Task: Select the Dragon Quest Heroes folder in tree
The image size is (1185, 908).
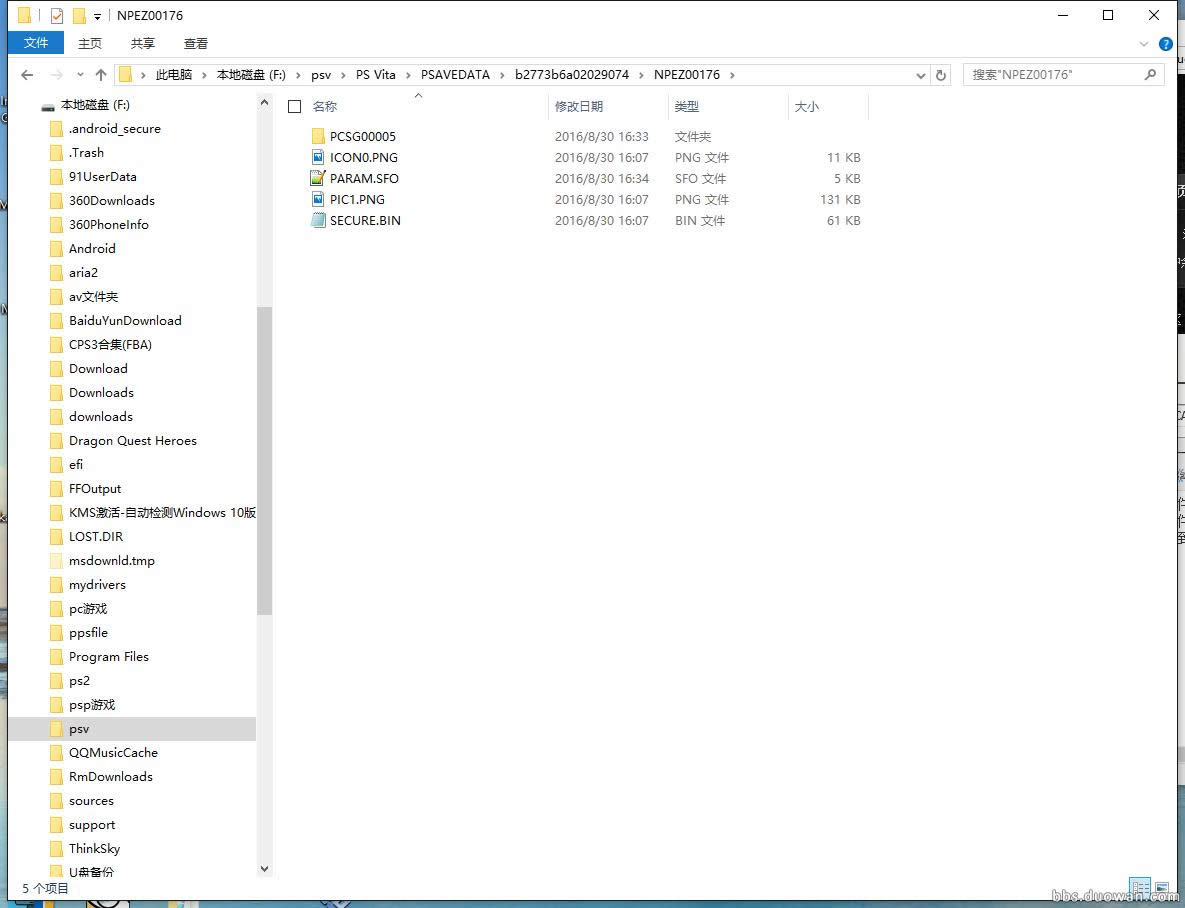Action: [132, 441]
